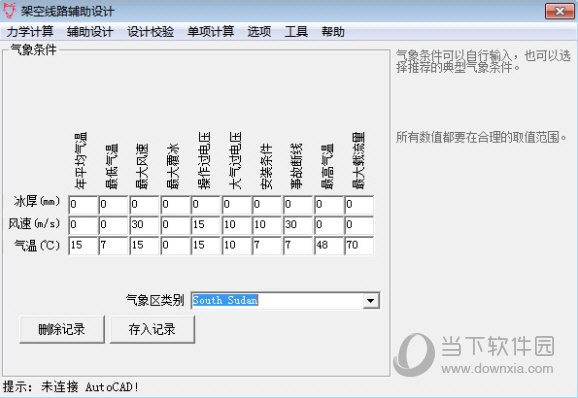Screen dimensions: 578x398
Task: Expand the 气象区类别 dropdown arrow
Action: click(x=370, y=301)
